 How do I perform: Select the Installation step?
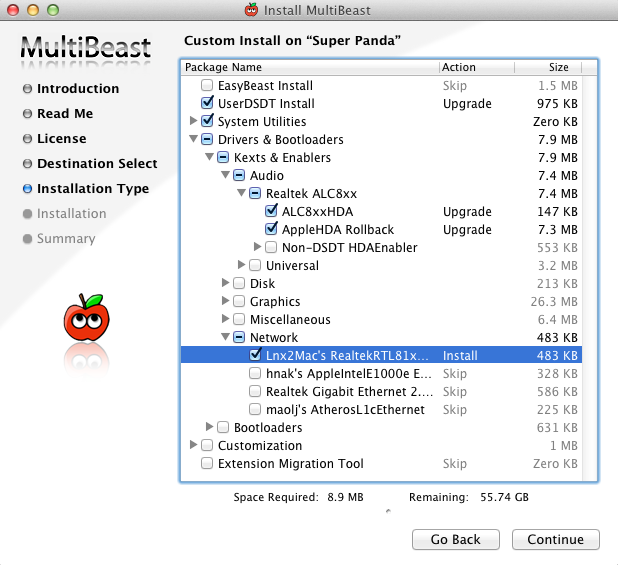pyautogui.click(x=71, y=214)
